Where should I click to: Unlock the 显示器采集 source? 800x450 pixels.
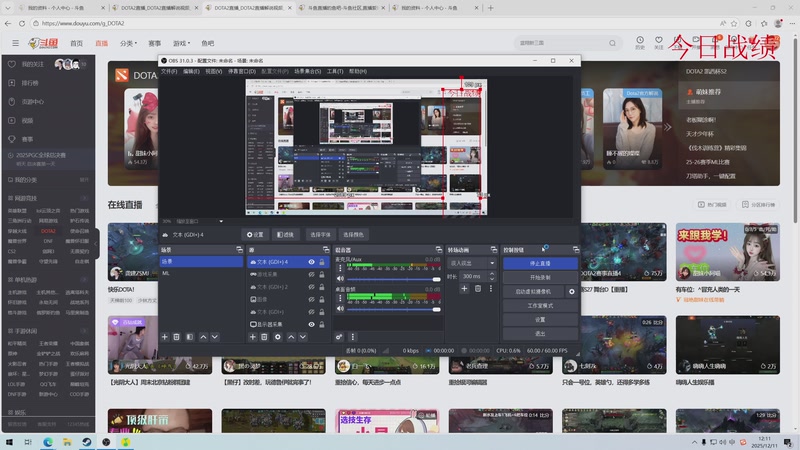(322, 324)
